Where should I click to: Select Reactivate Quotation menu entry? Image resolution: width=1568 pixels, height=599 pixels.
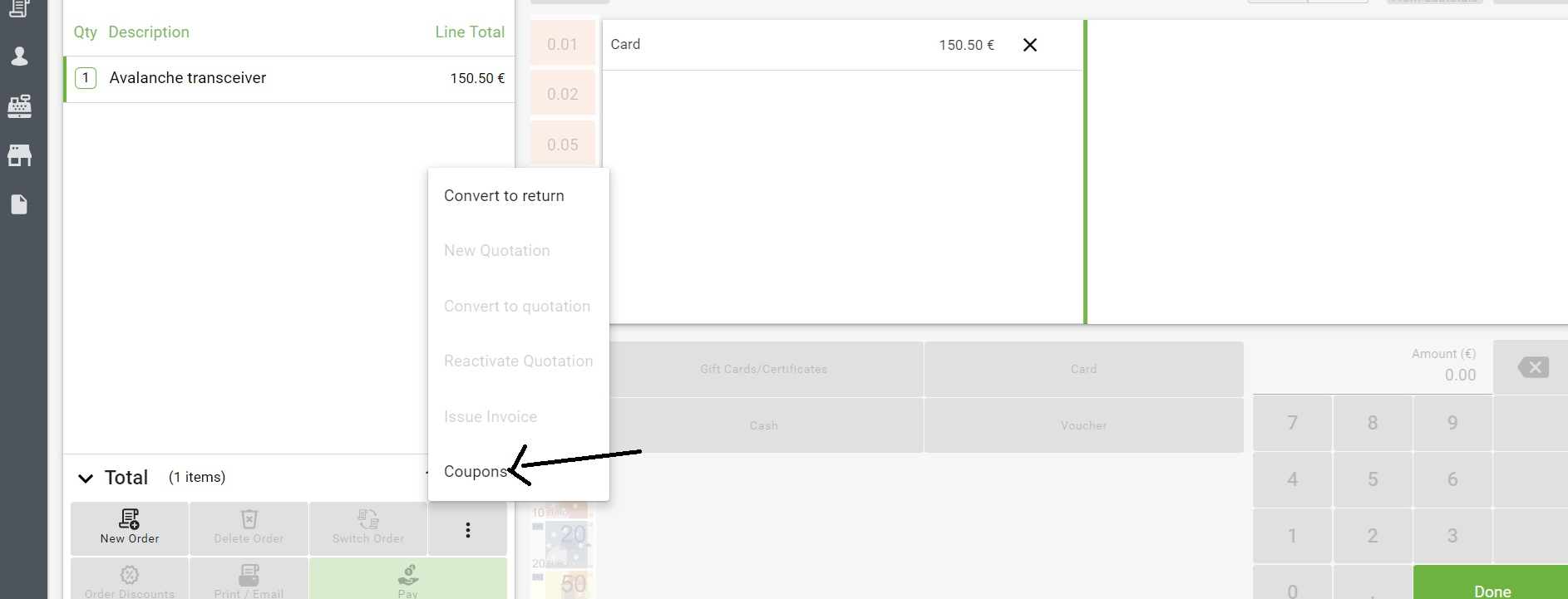tap(519, 361)
